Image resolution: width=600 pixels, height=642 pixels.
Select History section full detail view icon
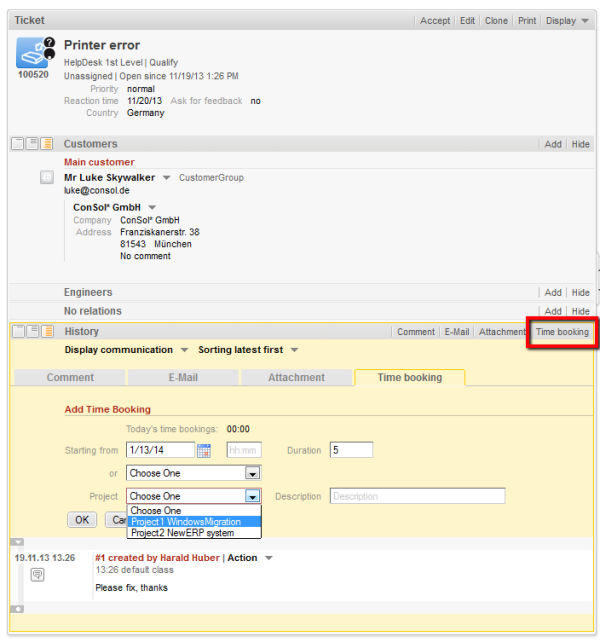(46, 331)
